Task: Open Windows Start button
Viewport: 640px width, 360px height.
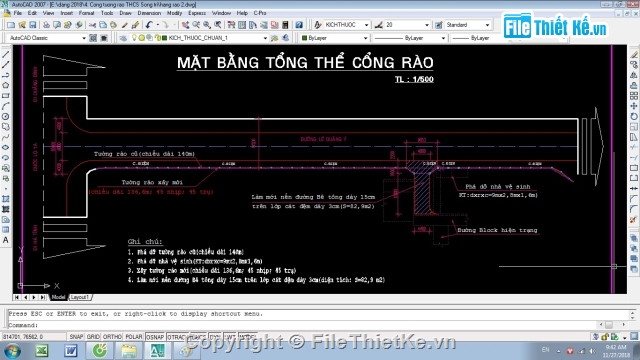Action: pos(12,351)
